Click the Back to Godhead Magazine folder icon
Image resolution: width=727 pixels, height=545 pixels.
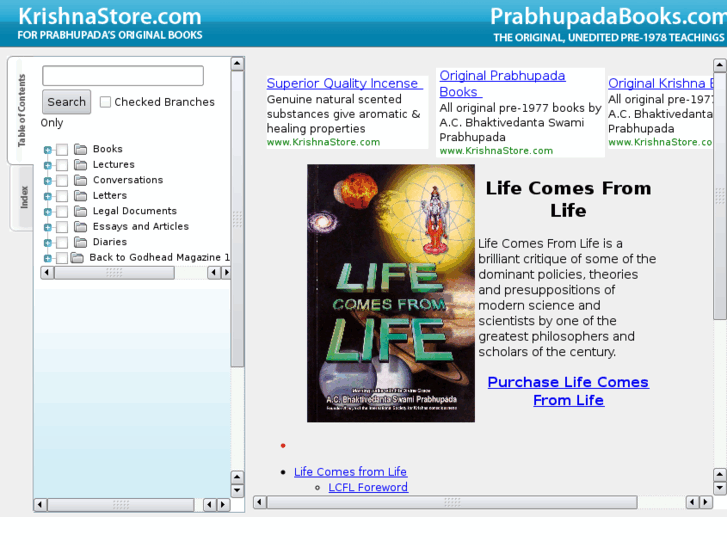tap(77, 257)
